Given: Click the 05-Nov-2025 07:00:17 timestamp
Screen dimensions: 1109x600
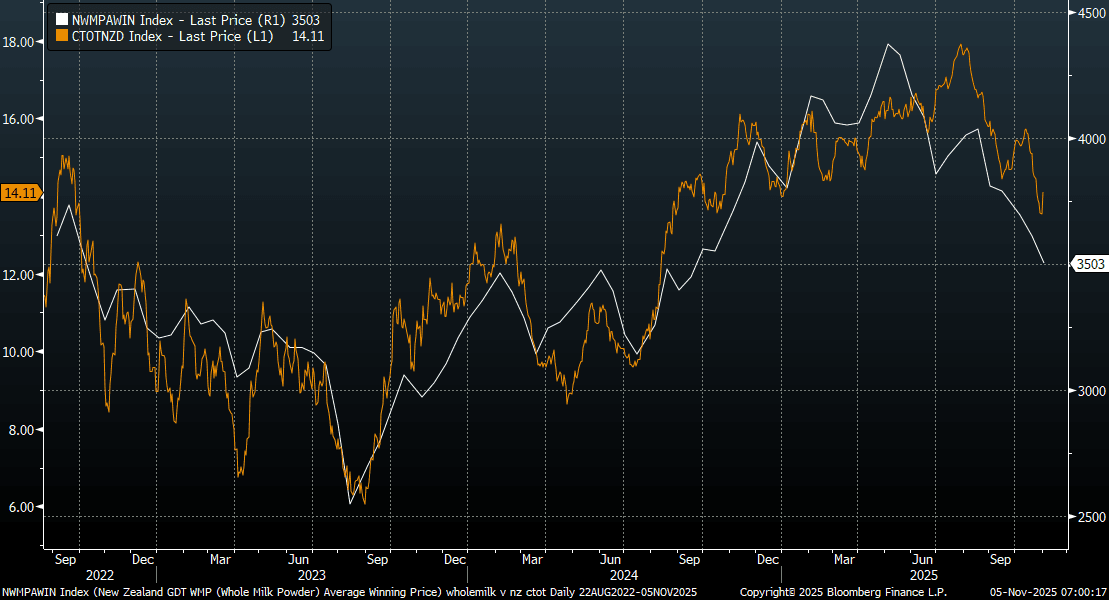Looking at the screenshot, I should click(x=1050, y=593).
